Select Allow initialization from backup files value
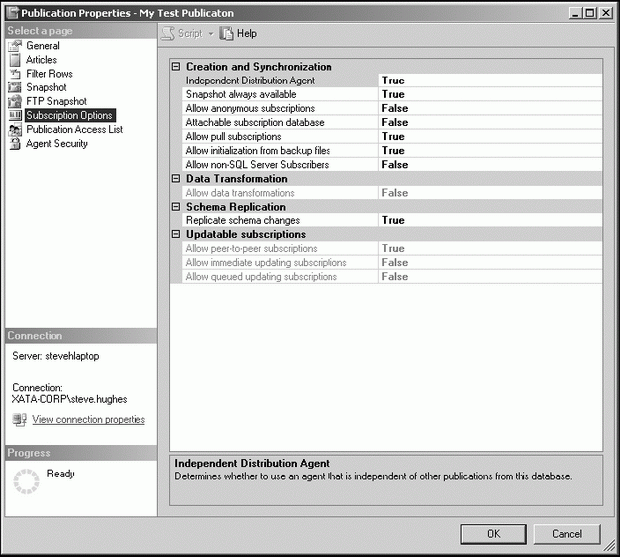This screenshot has width=620, height=557. 490,151
